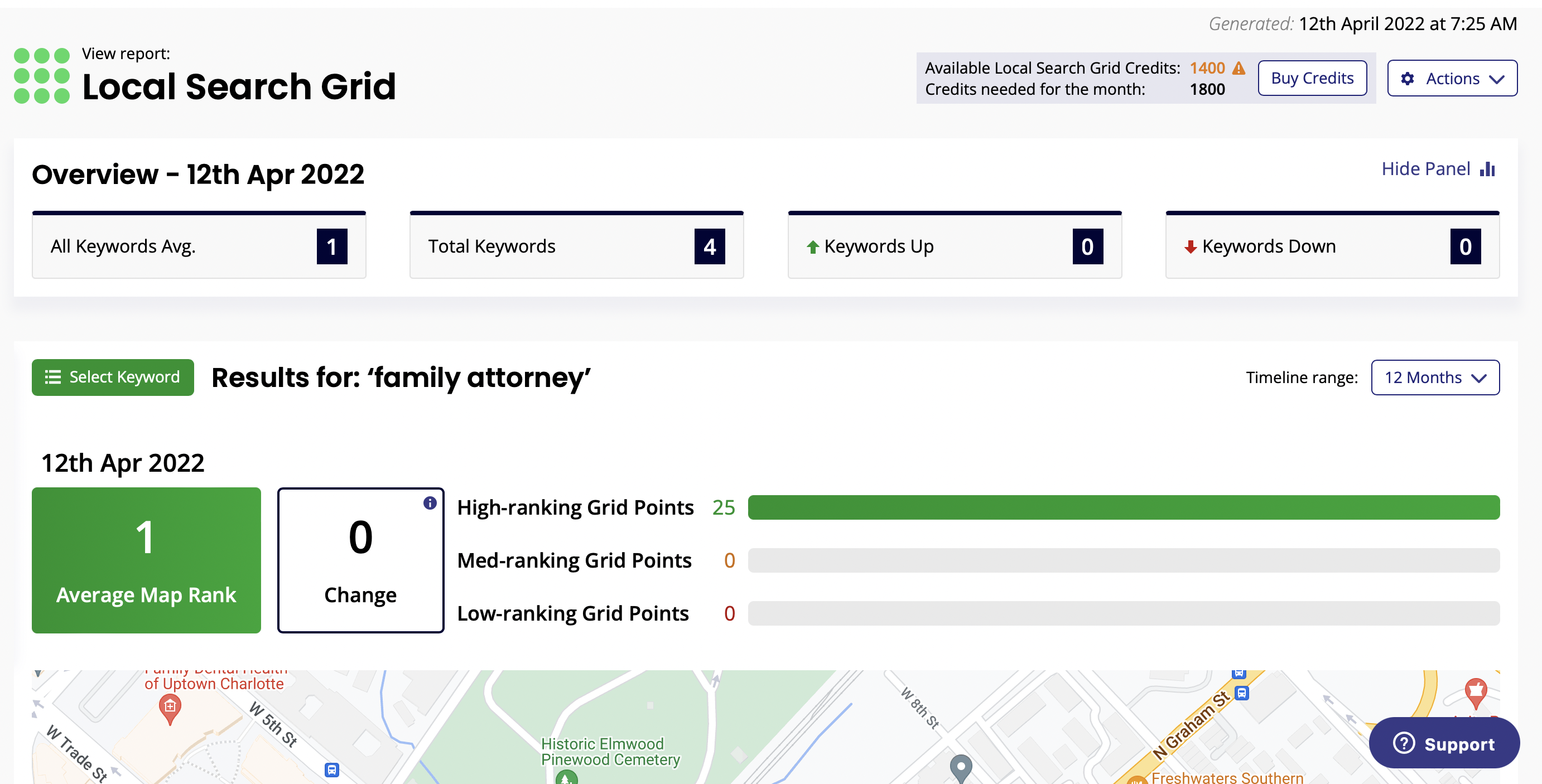The width and height of the screenshot is (1542, 784).
Task: Click the green High-ranking Grid Points bar
Action: [x=1124, y=506]
